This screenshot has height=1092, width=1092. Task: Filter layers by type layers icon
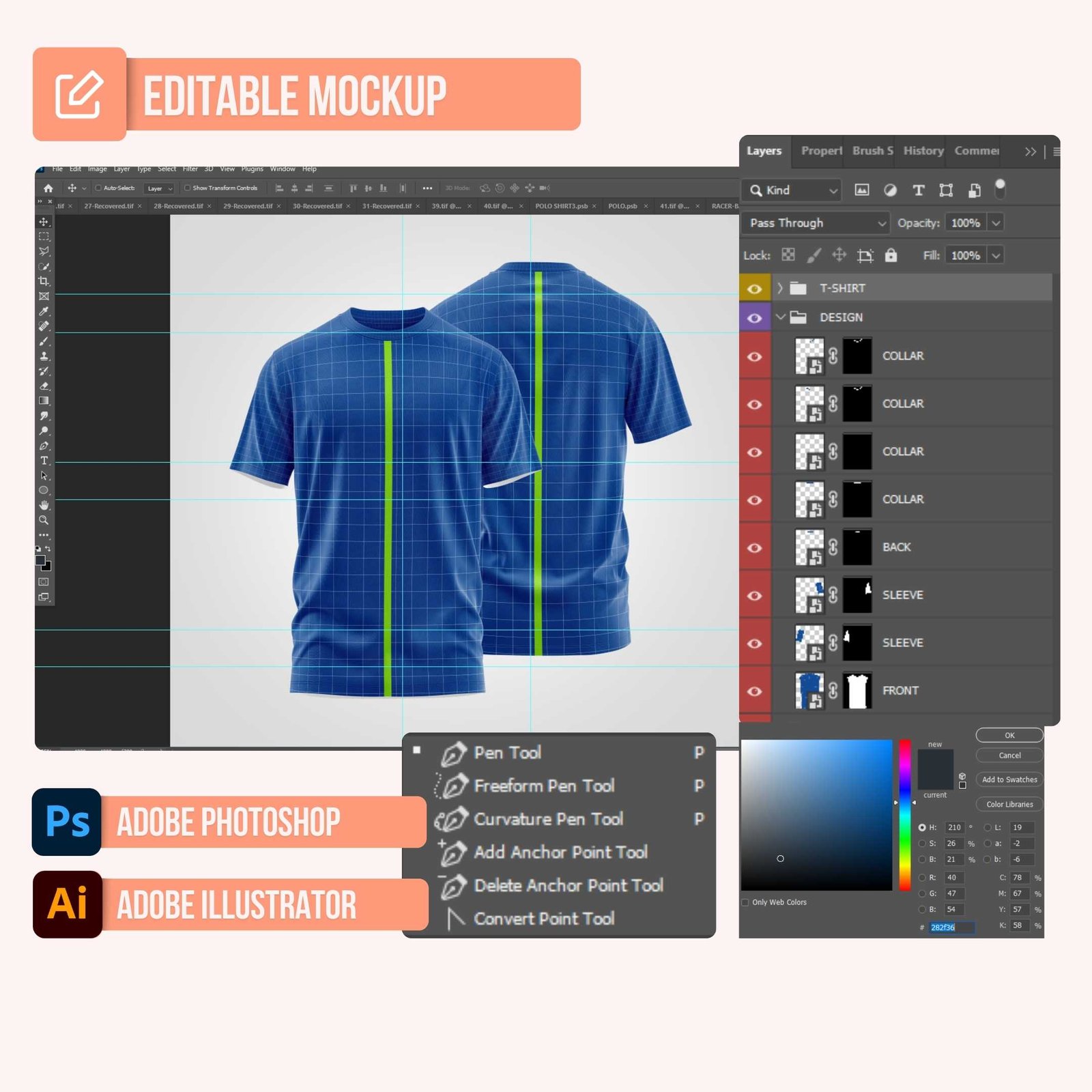pyautogui.click(x=918, y=190)
